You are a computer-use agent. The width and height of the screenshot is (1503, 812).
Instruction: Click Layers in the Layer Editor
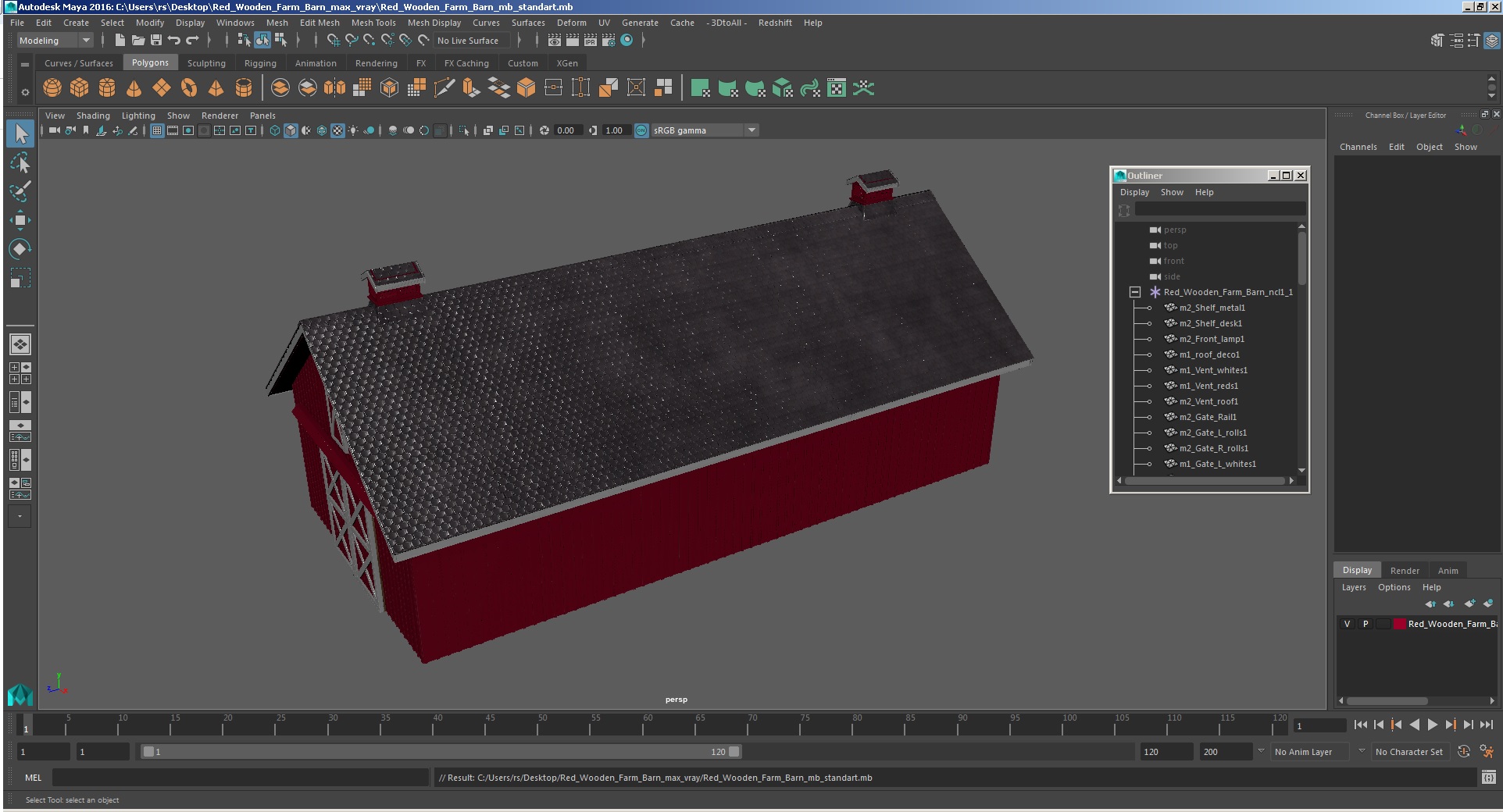coord(1354,587)
